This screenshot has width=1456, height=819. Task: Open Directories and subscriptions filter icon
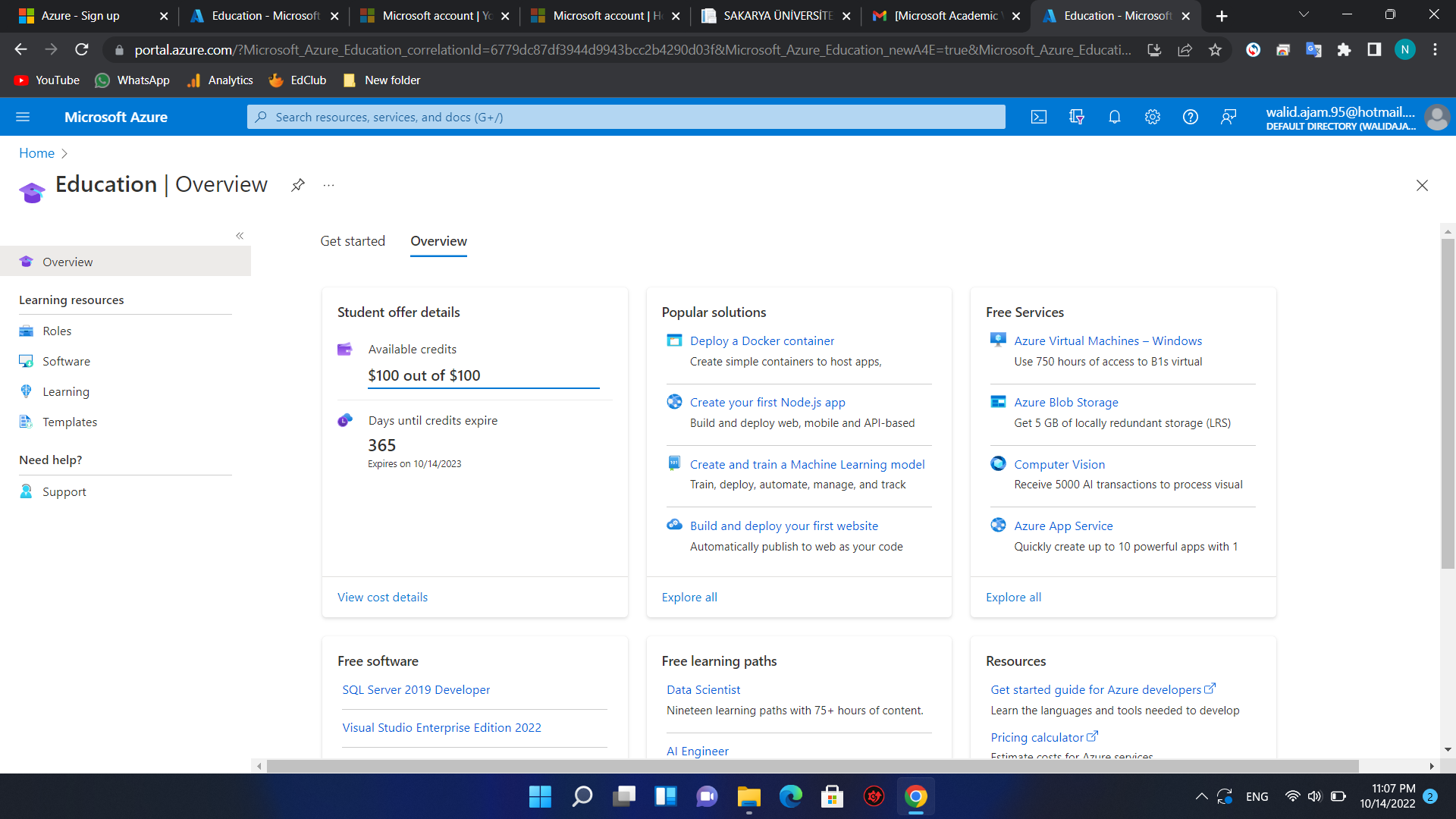pyautogui.click(x=1077, y=117)
